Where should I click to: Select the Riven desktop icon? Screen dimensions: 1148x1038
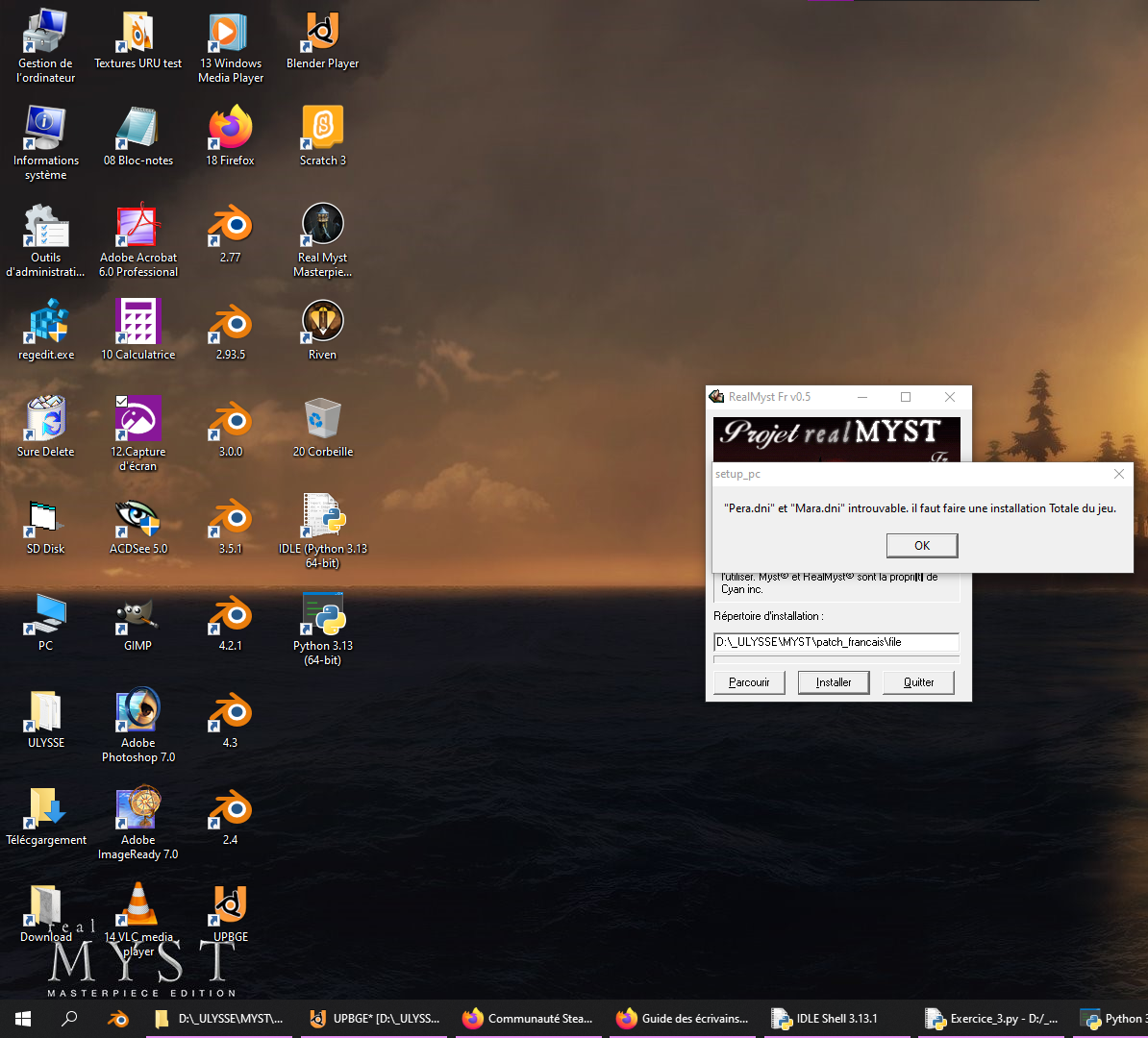click(323, 331)
